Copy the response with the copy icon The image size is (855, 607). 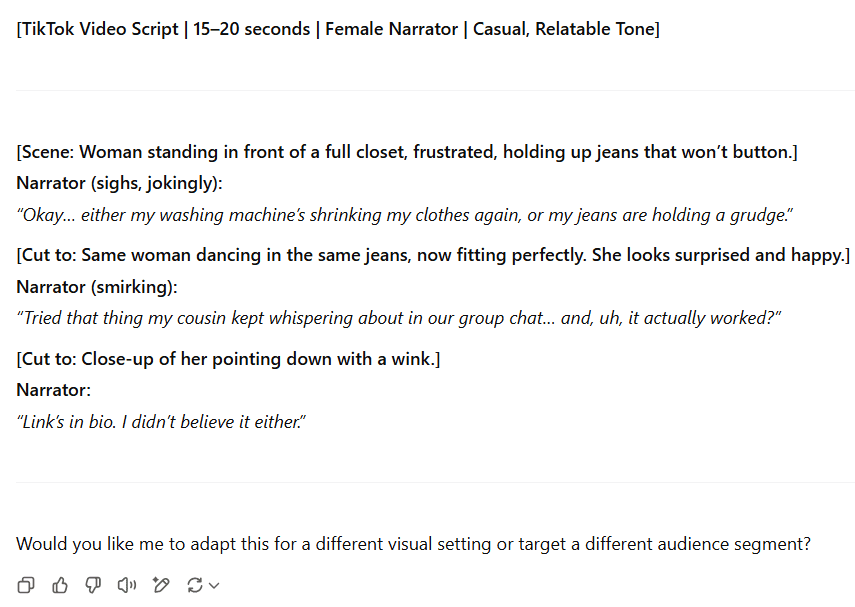[x=26, y=585]
